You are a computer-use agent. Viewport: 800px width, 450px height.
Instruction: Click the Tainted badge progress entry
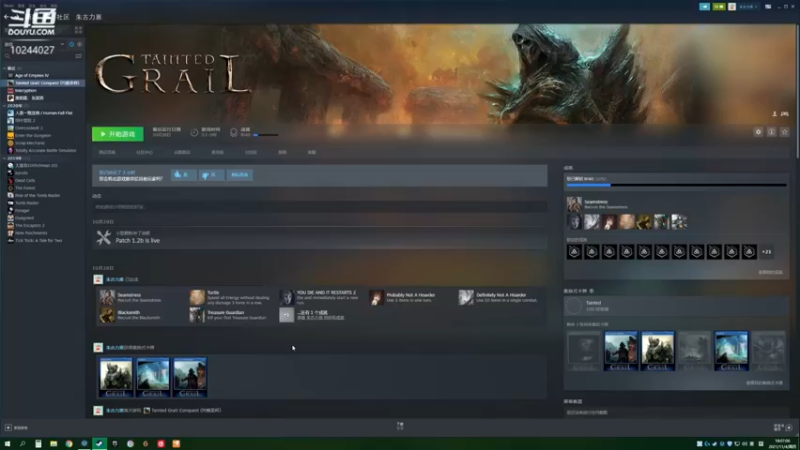click(677, 306)
